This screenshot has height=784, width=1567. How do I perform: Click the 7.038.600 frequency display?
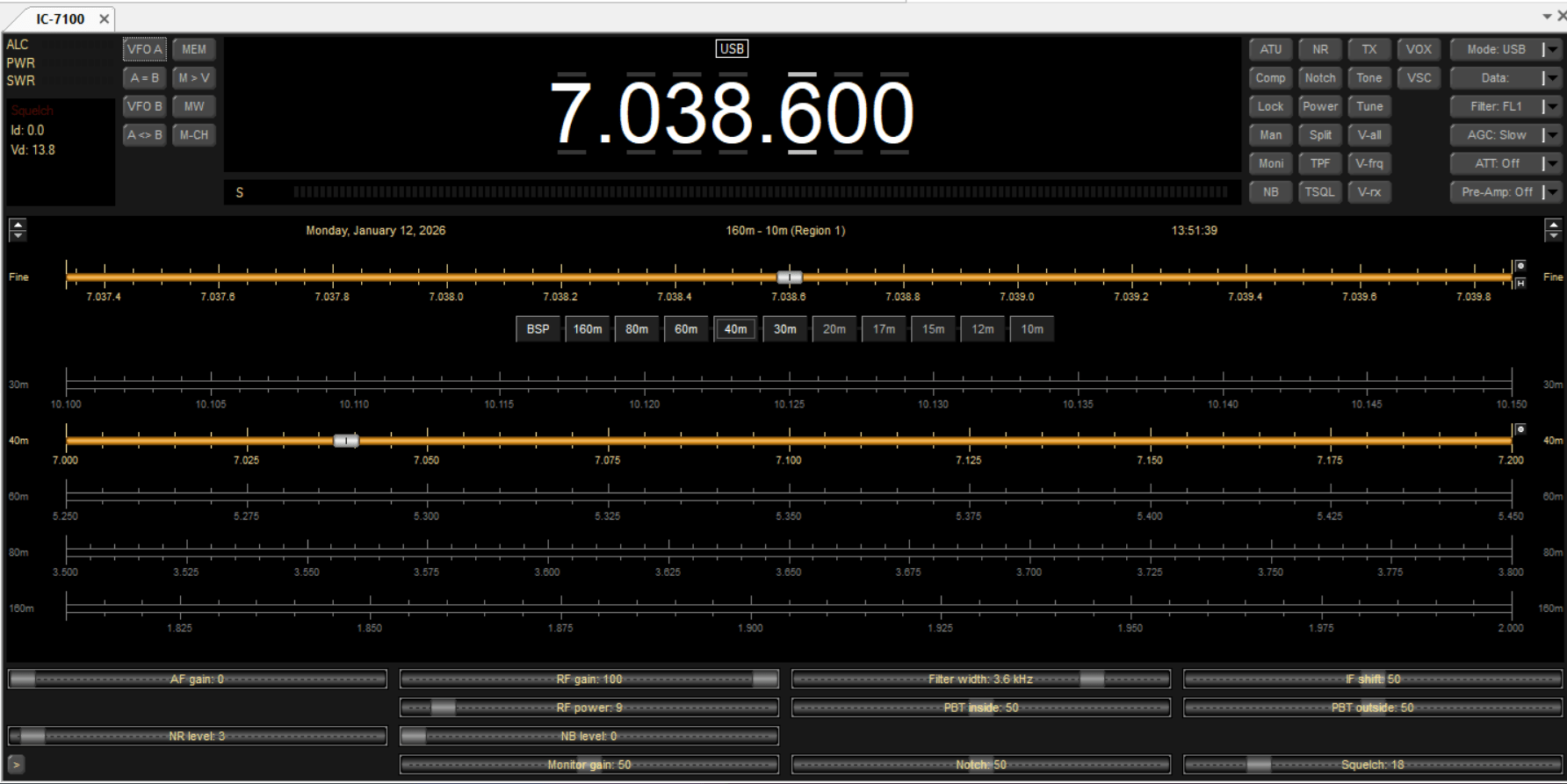coord(732,113)
